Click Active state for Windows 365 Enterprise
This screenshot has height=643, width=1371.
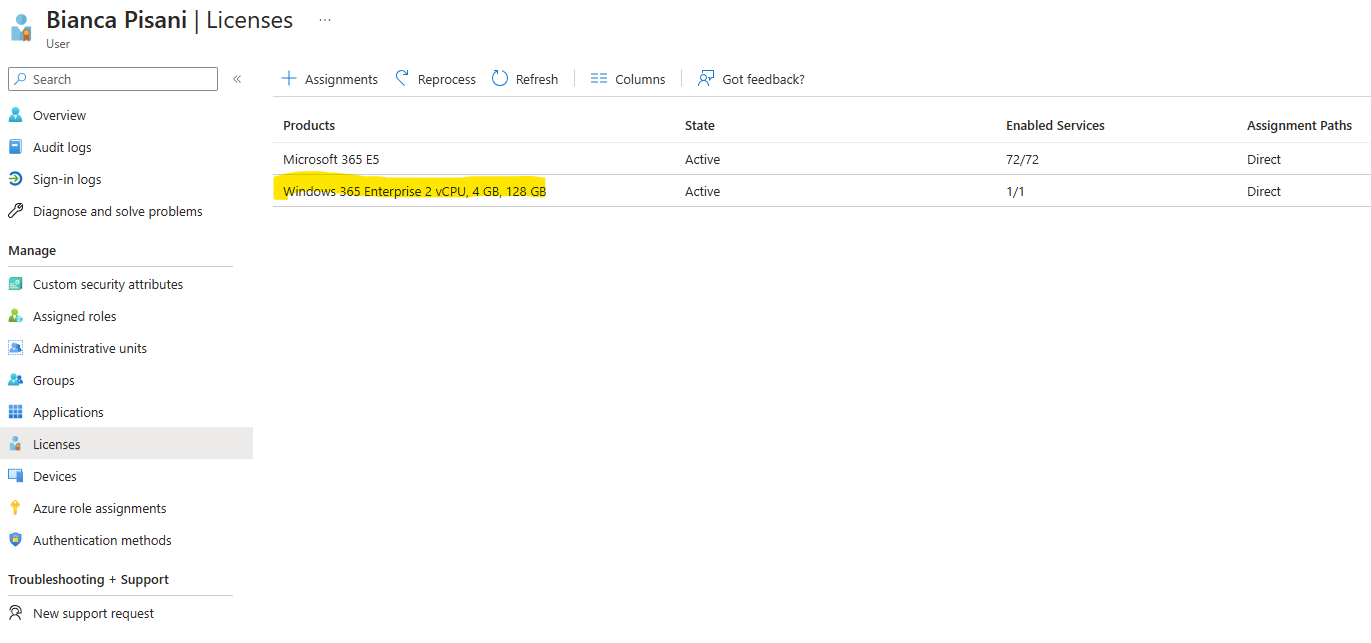click(702, 191)
